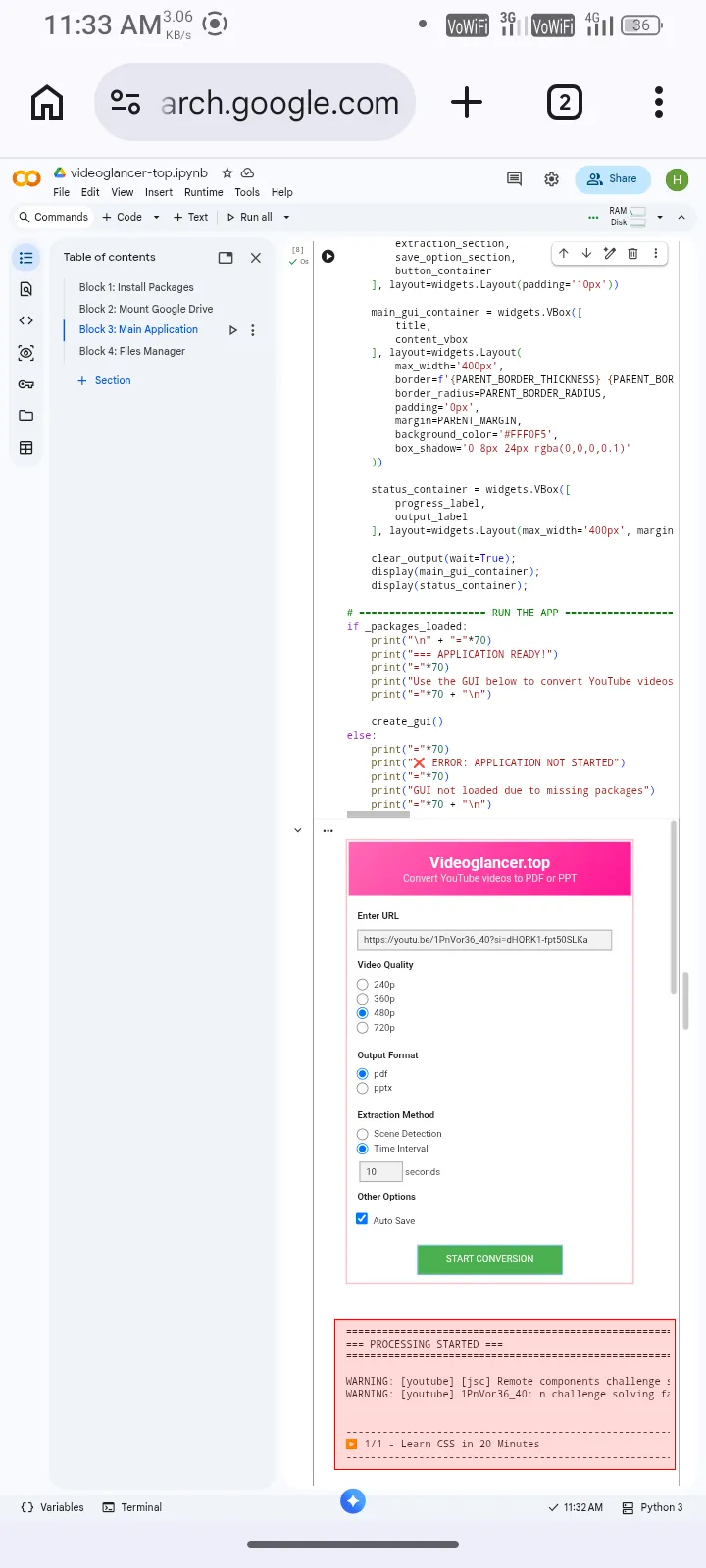Select 360p video quality
The image size is (706, 1568).
point(363,999)
